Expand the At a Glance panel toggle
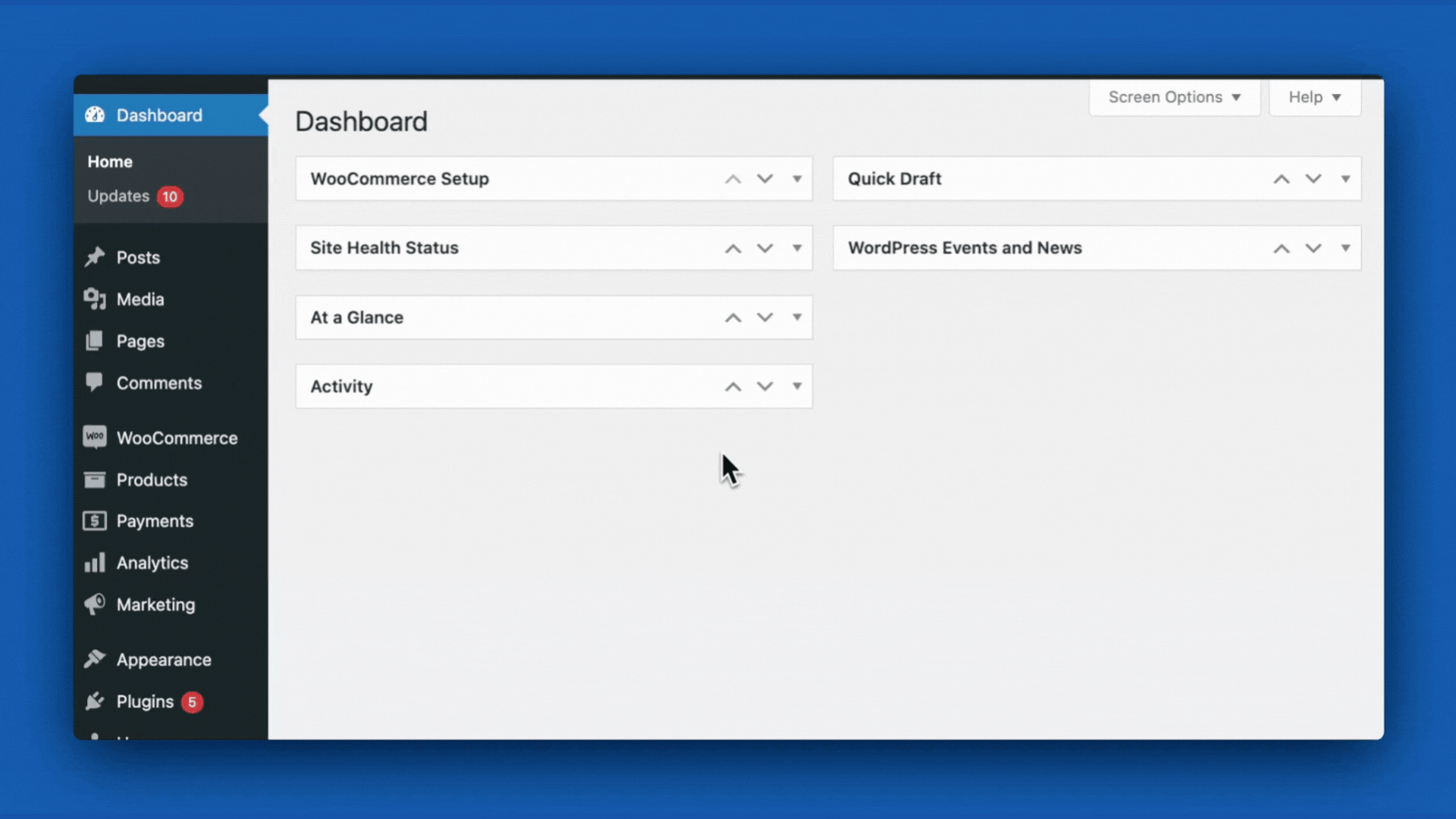1456x819 pixels. pos(797,317)
